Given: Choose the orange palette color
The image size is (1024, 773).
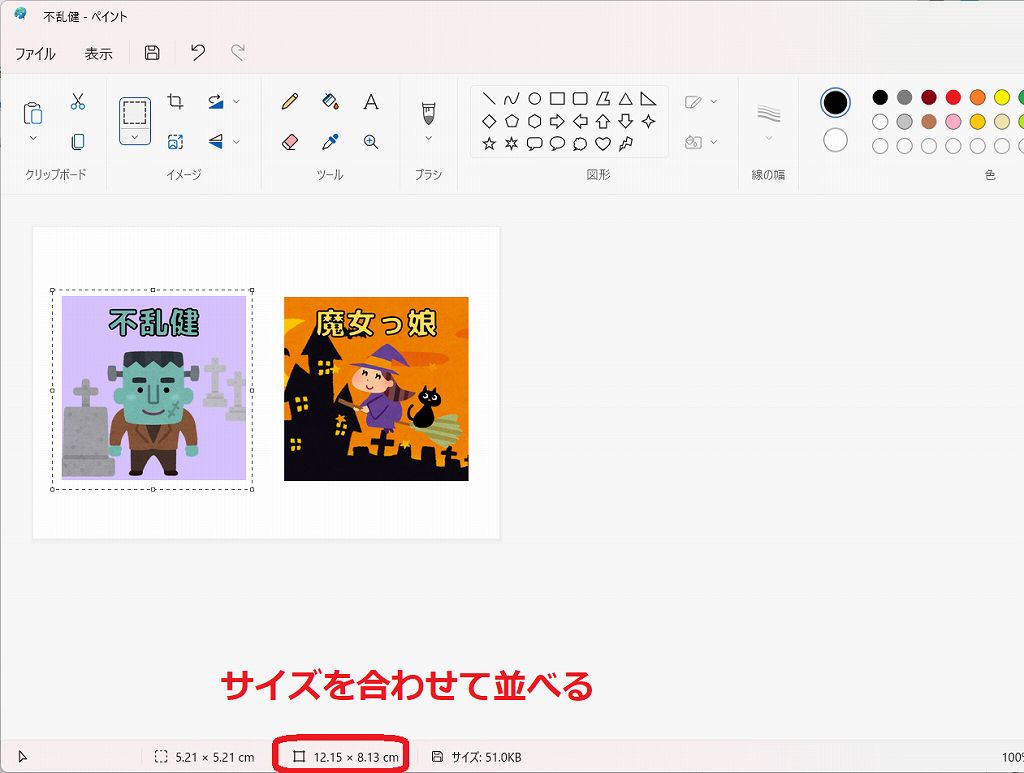Looking at the screenshot, I should click(978, 97).
